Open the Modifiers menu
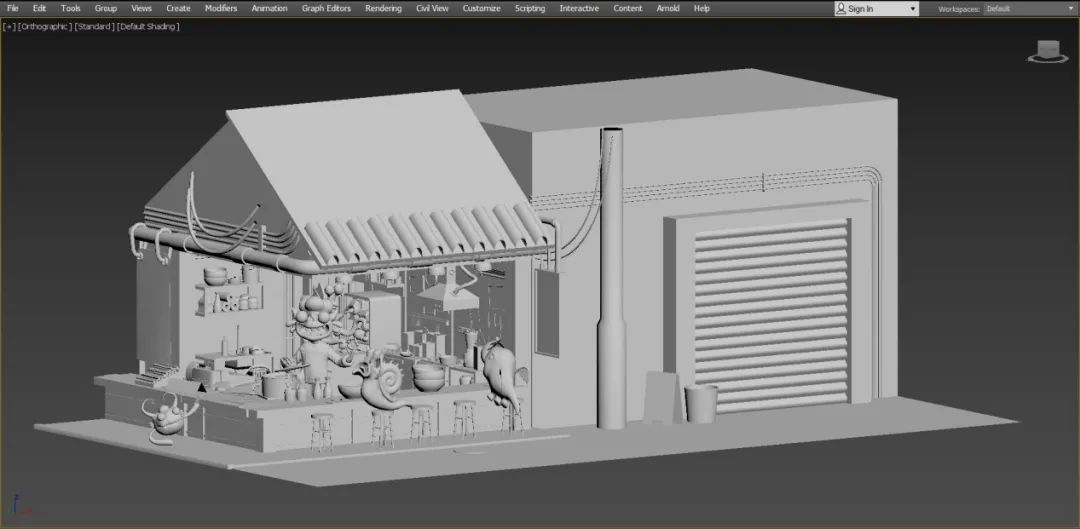 [x=221, y=8]
